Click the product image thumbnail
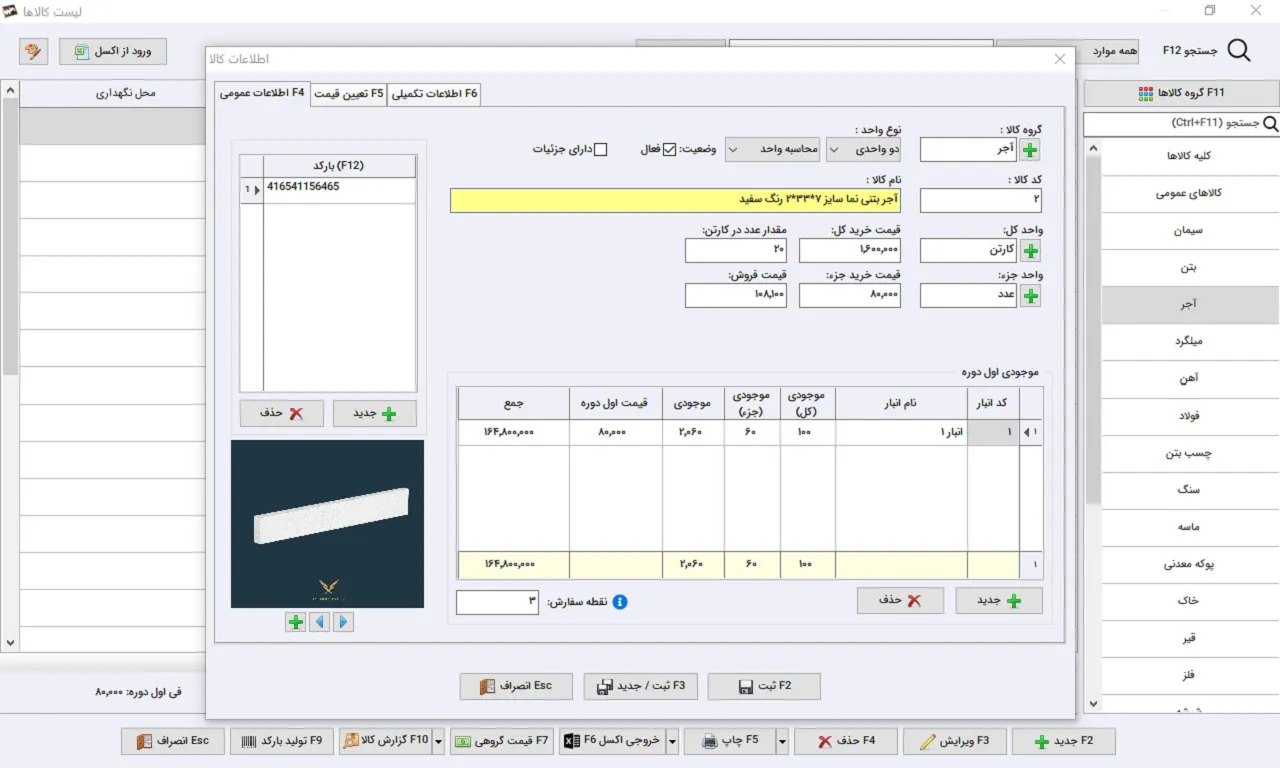 (x=327, y=524)
